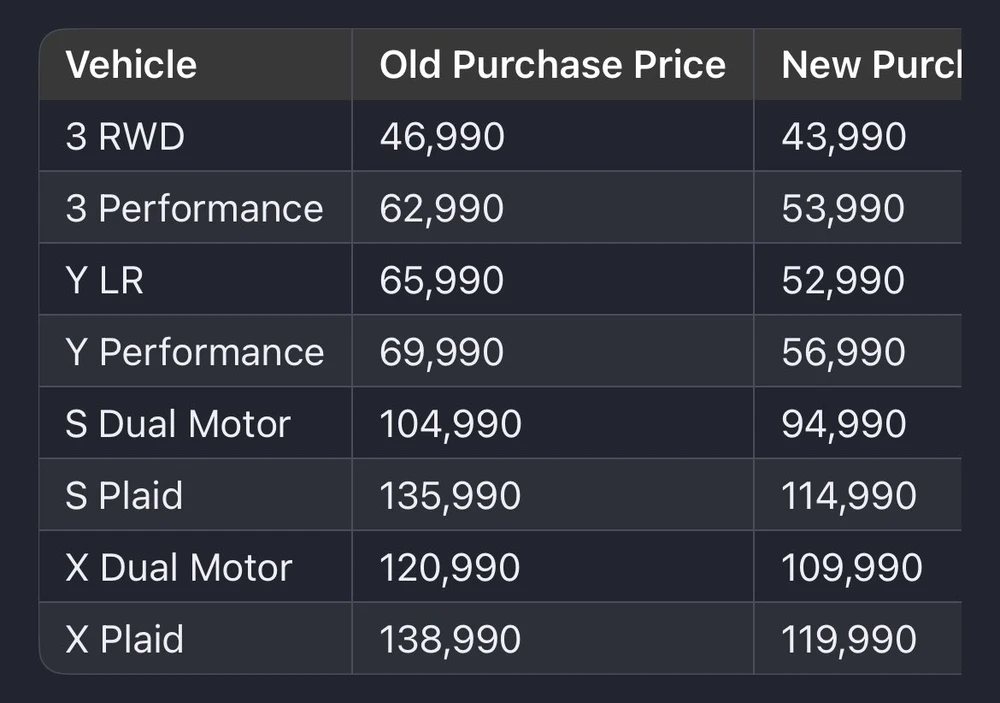Click the truncated New Purchase Price header
Viewport: 1000px width, 703px height.
(870, 65)
